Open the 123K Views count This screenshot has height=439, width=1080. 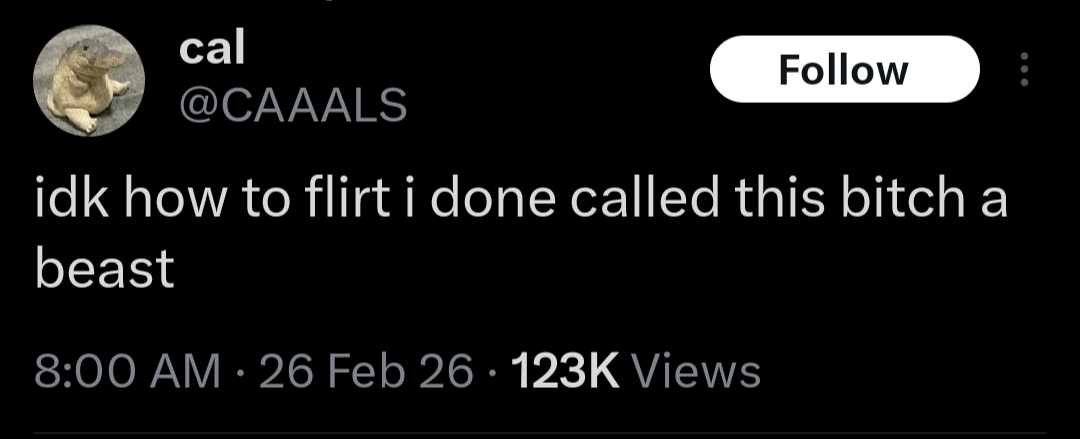click(x=635, y=372)
